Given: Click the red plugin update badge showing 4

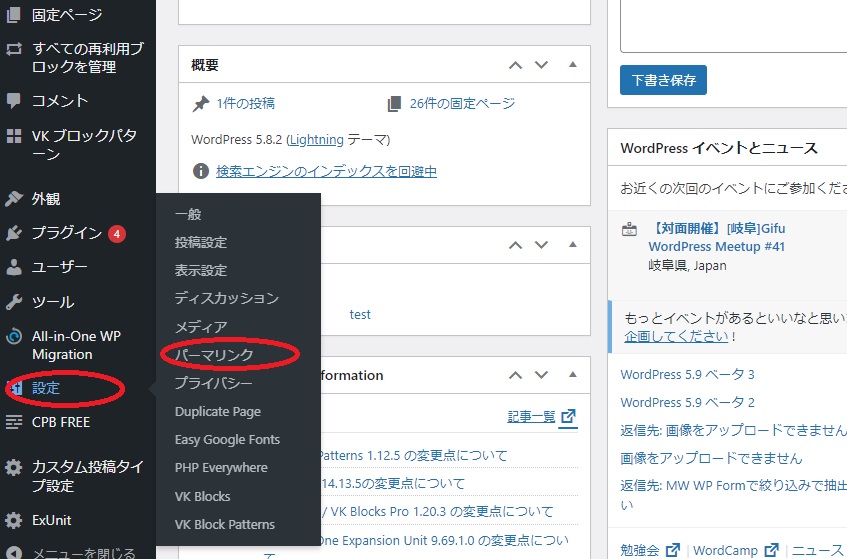Looking at the screenshot, I should 117,234.
